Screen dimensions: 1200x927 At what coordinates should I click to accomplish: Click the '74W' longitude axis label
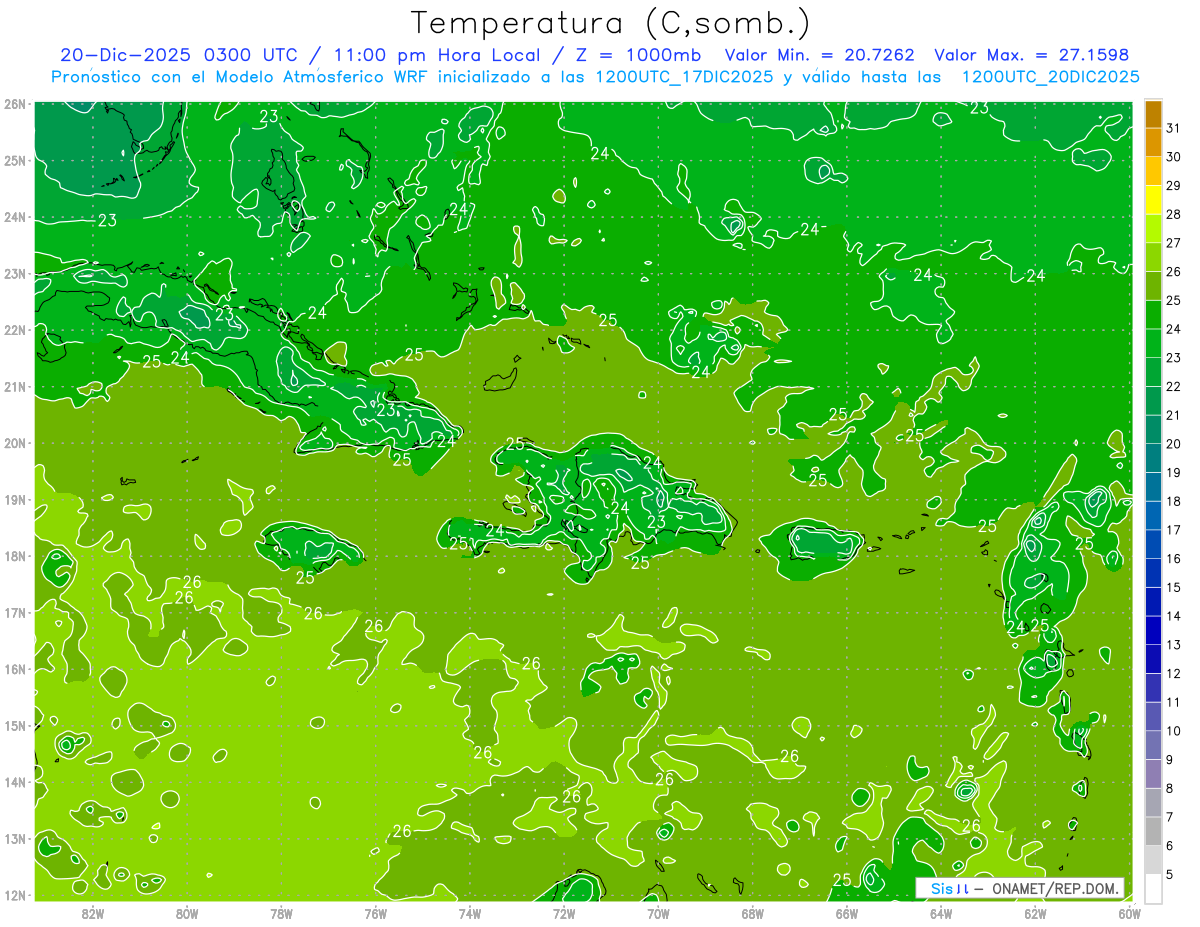point(470,913)
